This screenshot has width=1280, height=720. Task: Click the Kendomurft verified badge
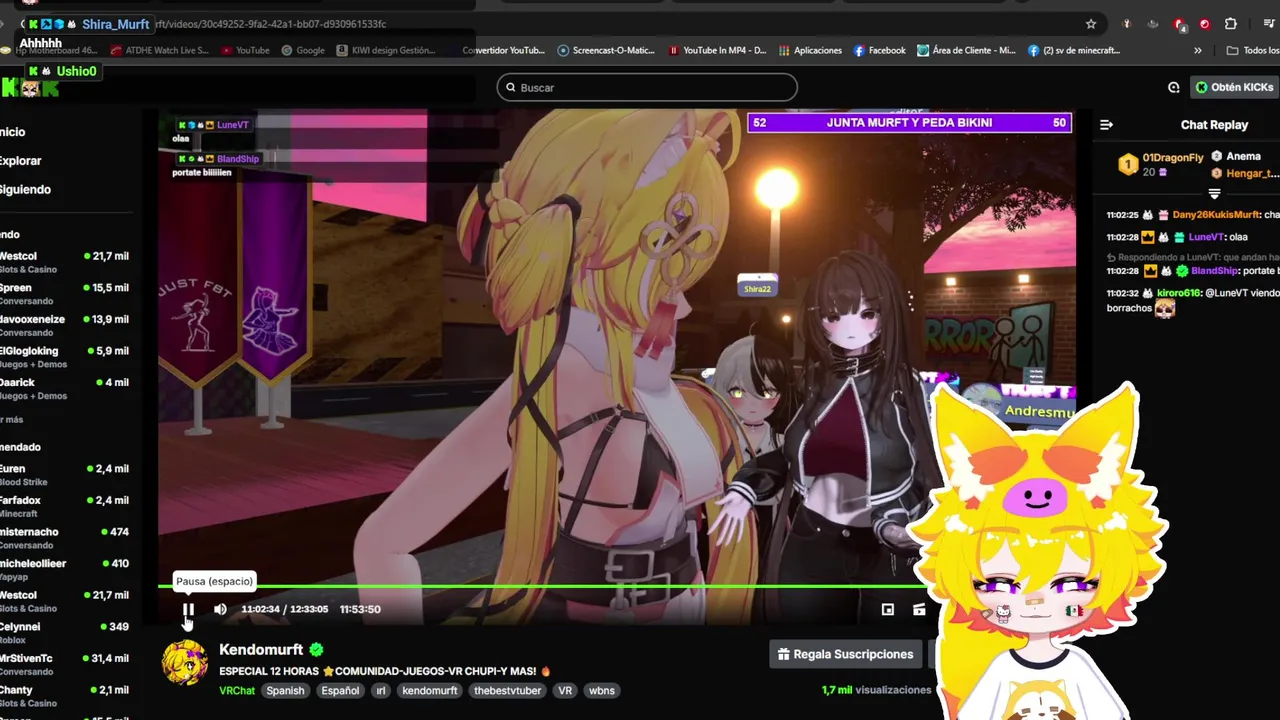(316, 650)
